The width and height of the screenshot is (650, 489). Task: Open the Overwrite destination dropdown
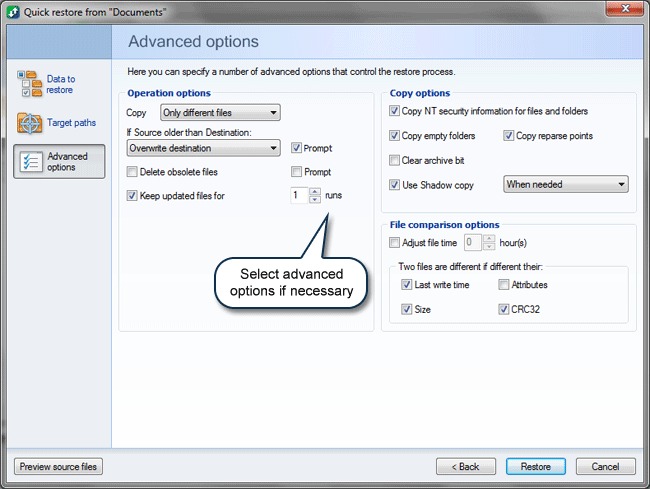(x=203, y=148)
